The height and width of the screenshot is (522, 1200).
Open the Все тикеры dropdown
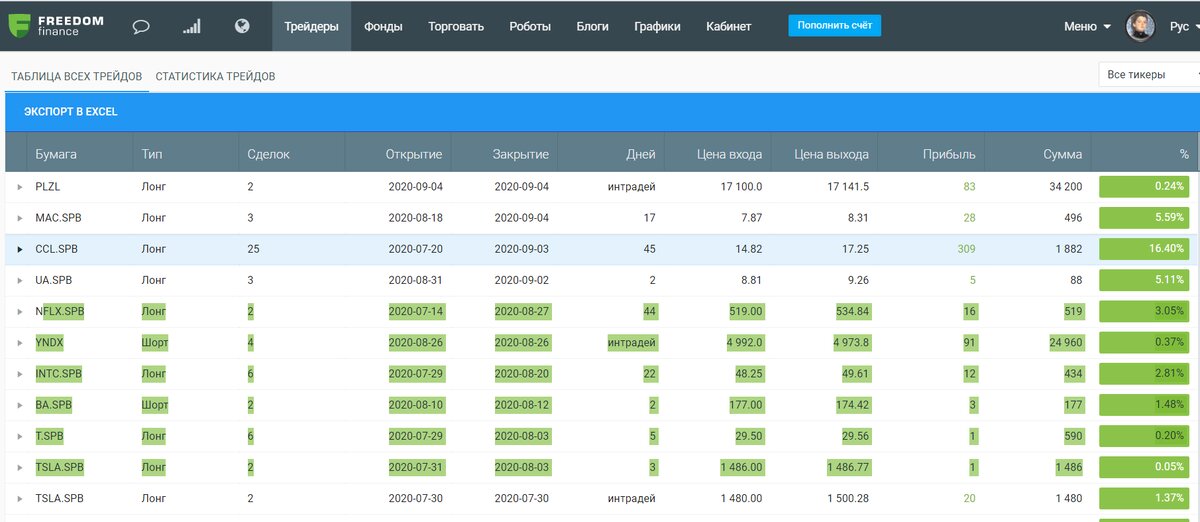(x=1148, y=75)
